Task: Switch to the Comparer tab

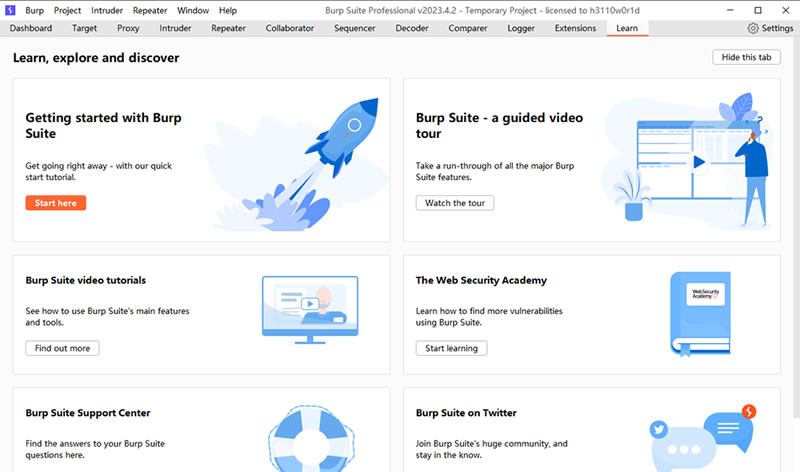Action: [468, 28]
